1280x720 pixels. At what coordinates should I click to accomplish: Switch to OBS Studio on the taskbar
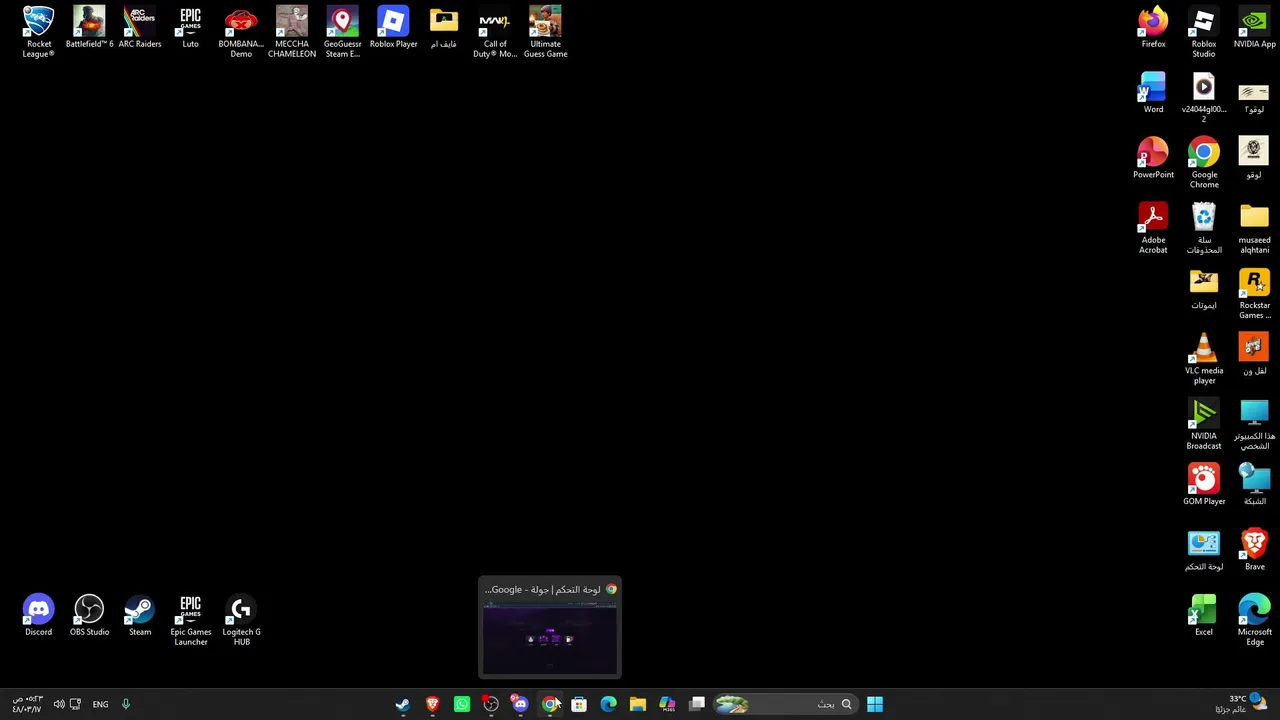click(x=491, y=704)
